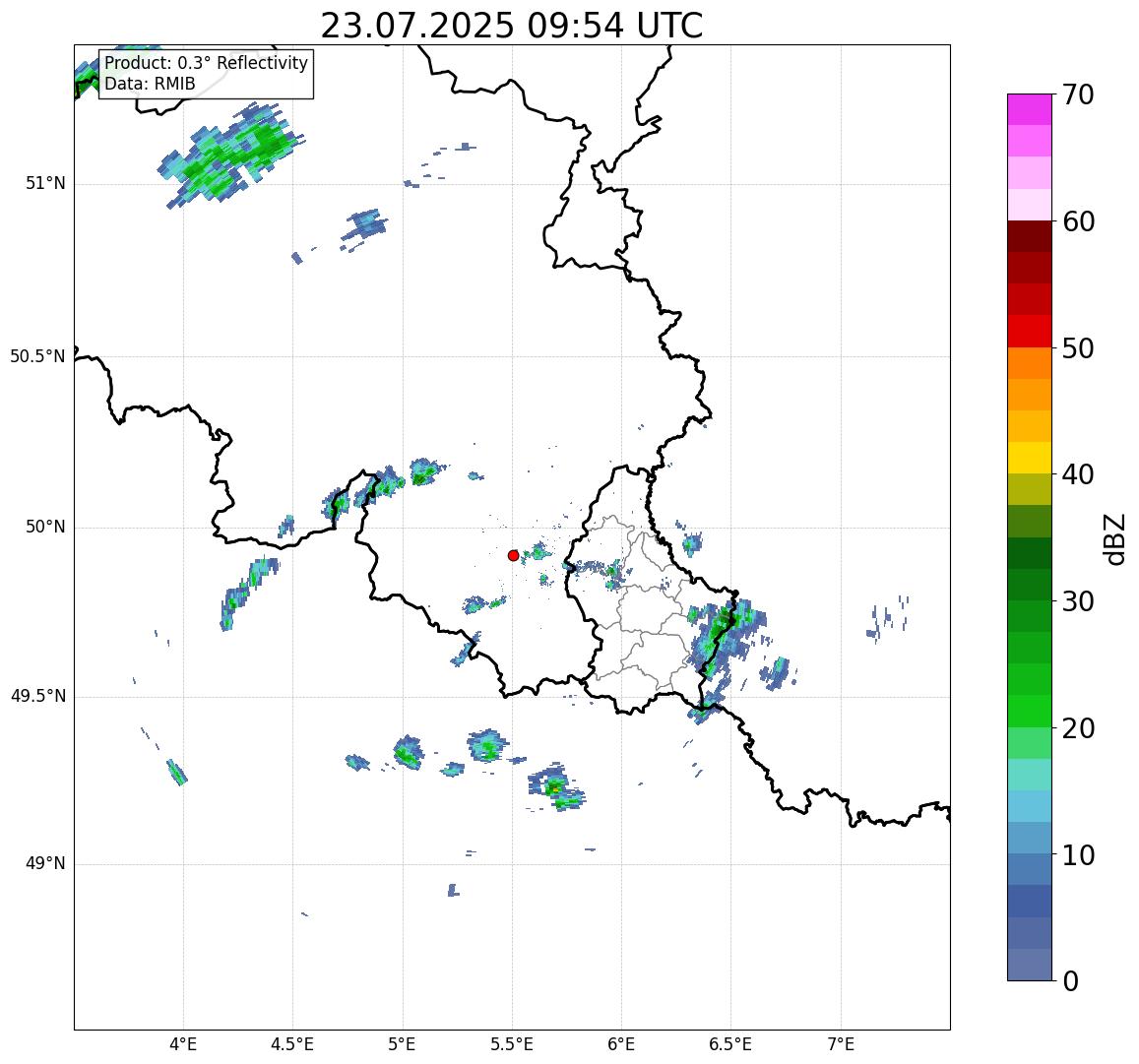Screen dimensions: 1139x1064
Task: Click the bright red 50 dBZ colorbar segment
Action: tap(1030, 331)
